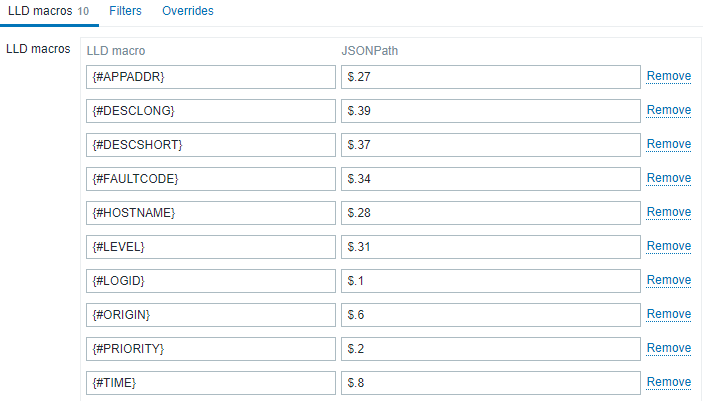Viewport: 703px width, 401px height.
Task: Switch to the Filters tab
Action: click(x=125, y=11)
